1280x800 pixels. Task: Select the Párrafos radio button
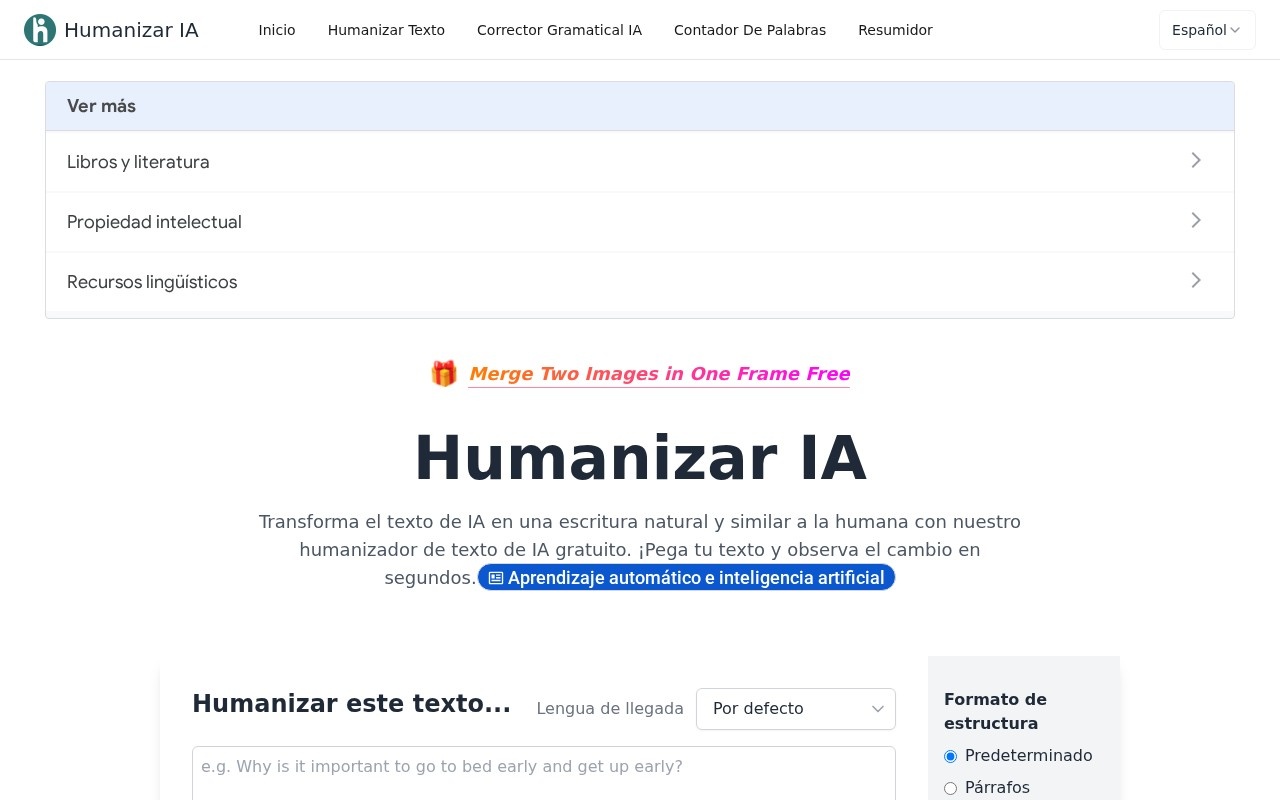(950, 789)
